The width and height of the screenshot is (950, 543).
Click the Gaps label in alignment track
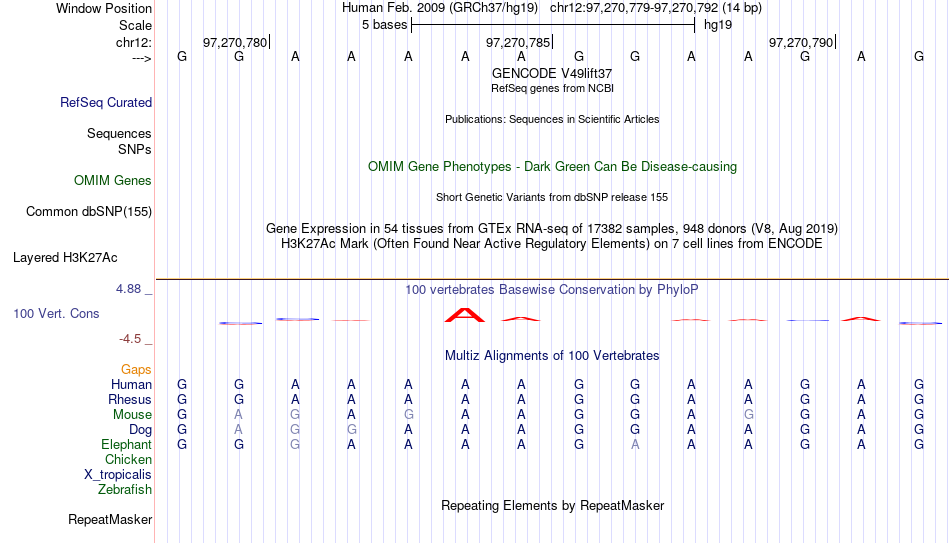(136, 370)
